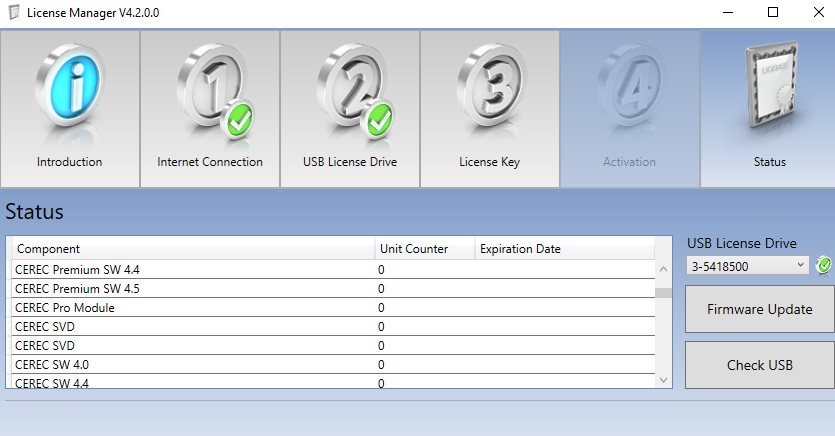Image resolution: width=835 pixels, height=436 pixels.
Task: Select the CEREC Premium SW 4.4 row
Action: pyautogui.click(x=333, y=269)
